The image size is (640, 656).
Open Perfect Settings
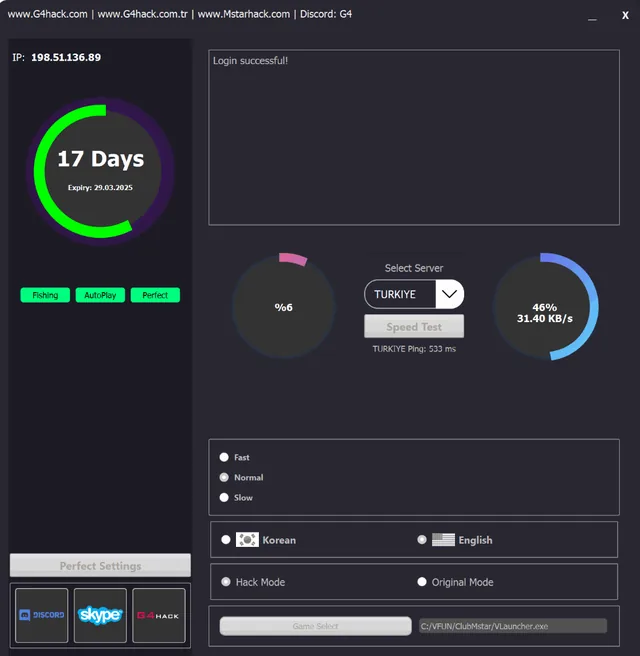100,566
